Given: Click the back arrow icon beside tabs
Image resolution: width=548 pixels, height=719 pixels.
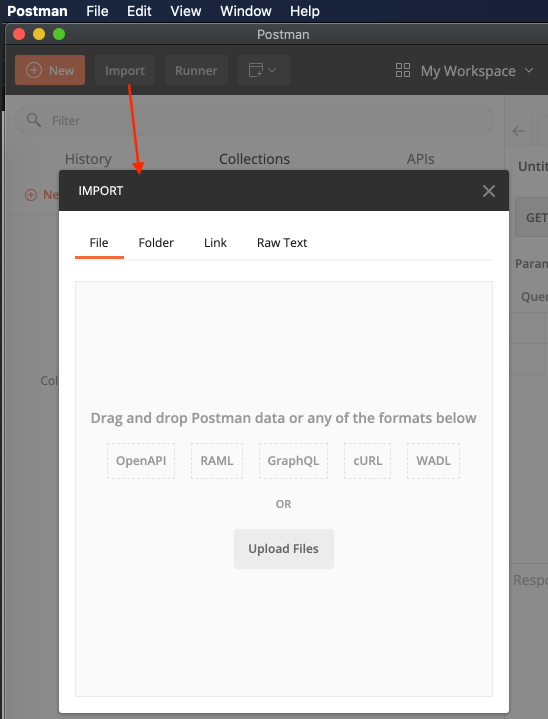Looking at the screenshot, I should (518, 131).
